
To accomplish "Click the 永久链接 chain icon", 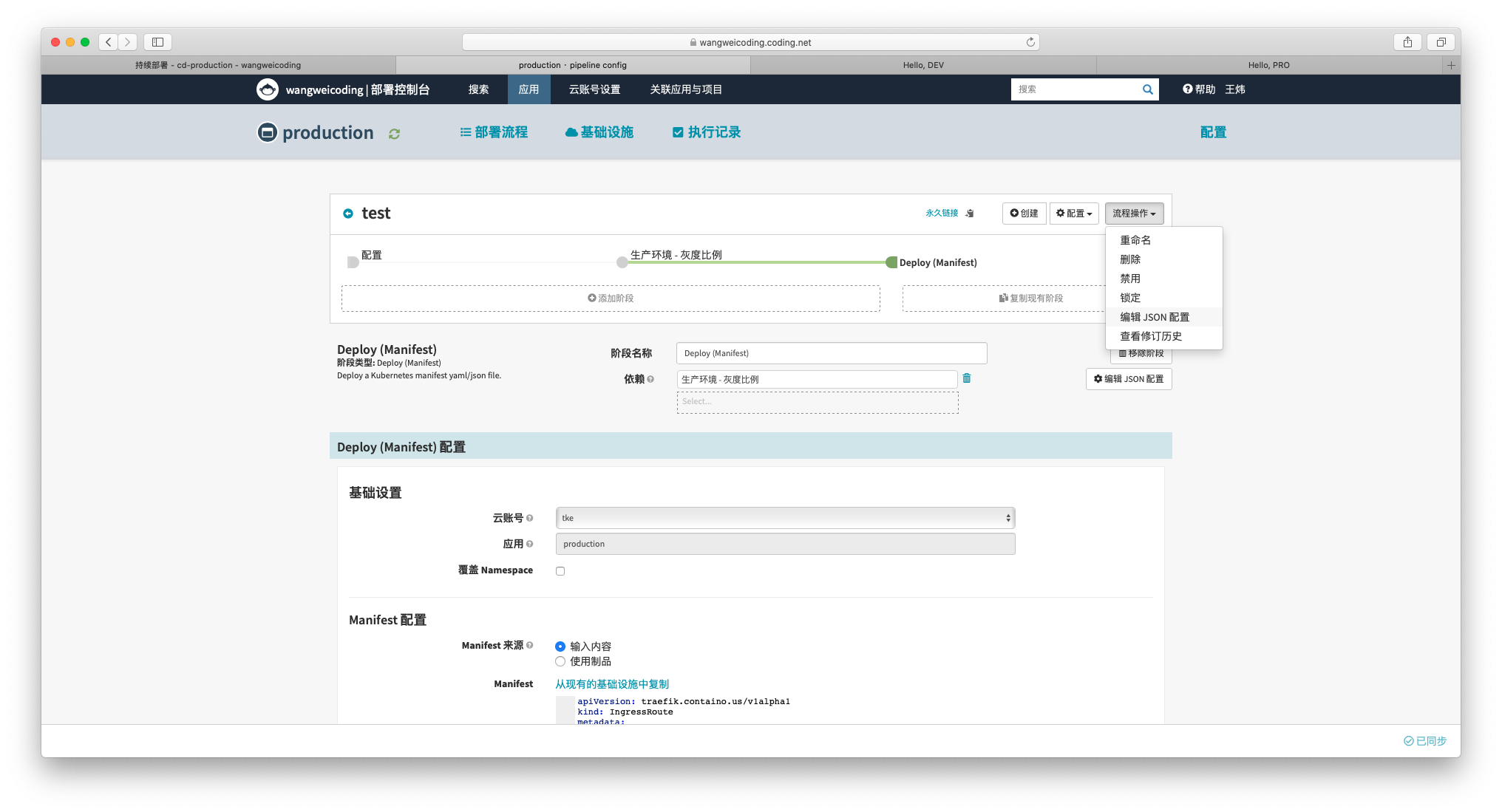I will click(968, 213).
